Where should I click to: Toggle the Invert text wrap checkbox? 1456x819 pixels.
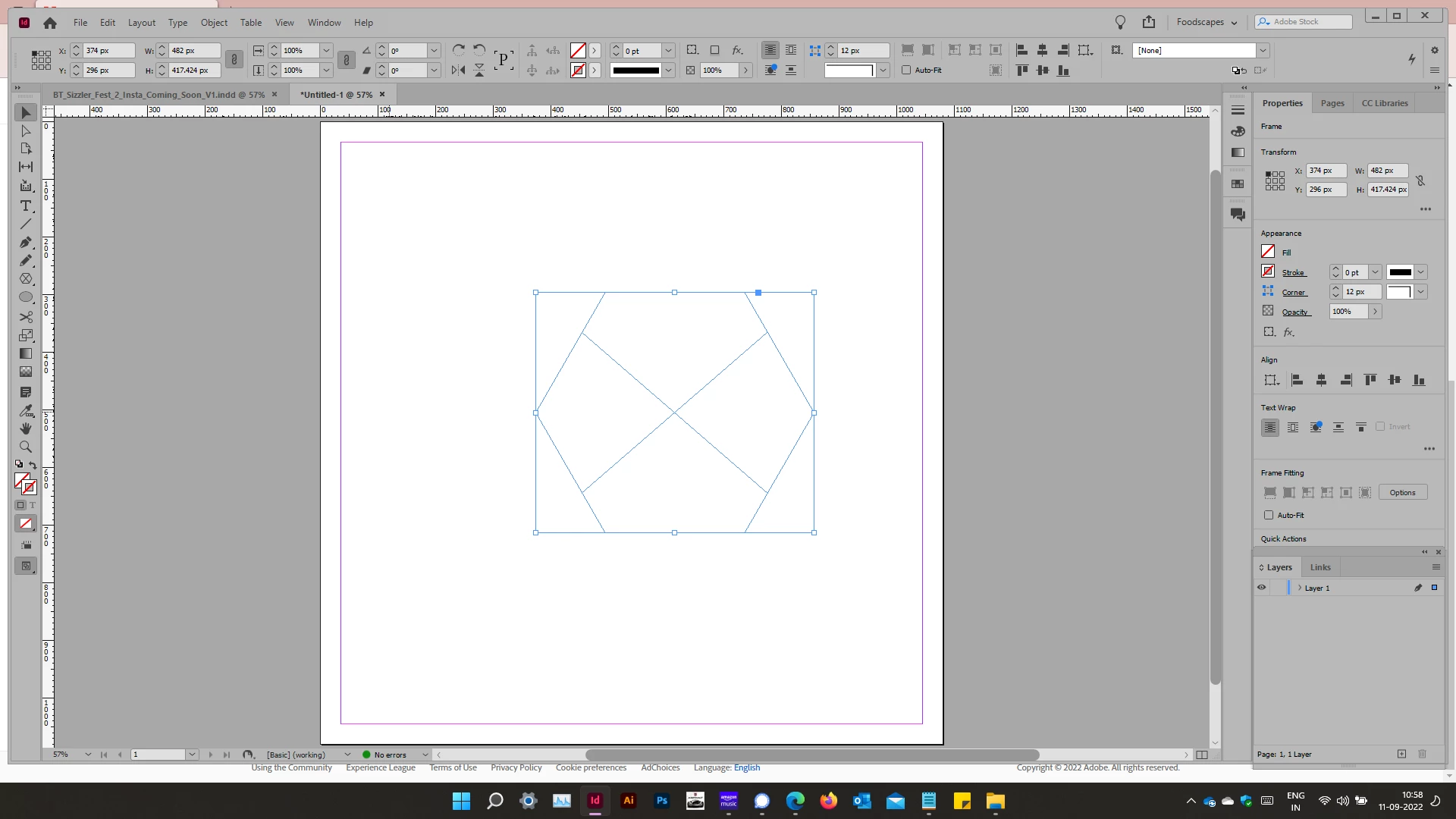(1380, 426)
